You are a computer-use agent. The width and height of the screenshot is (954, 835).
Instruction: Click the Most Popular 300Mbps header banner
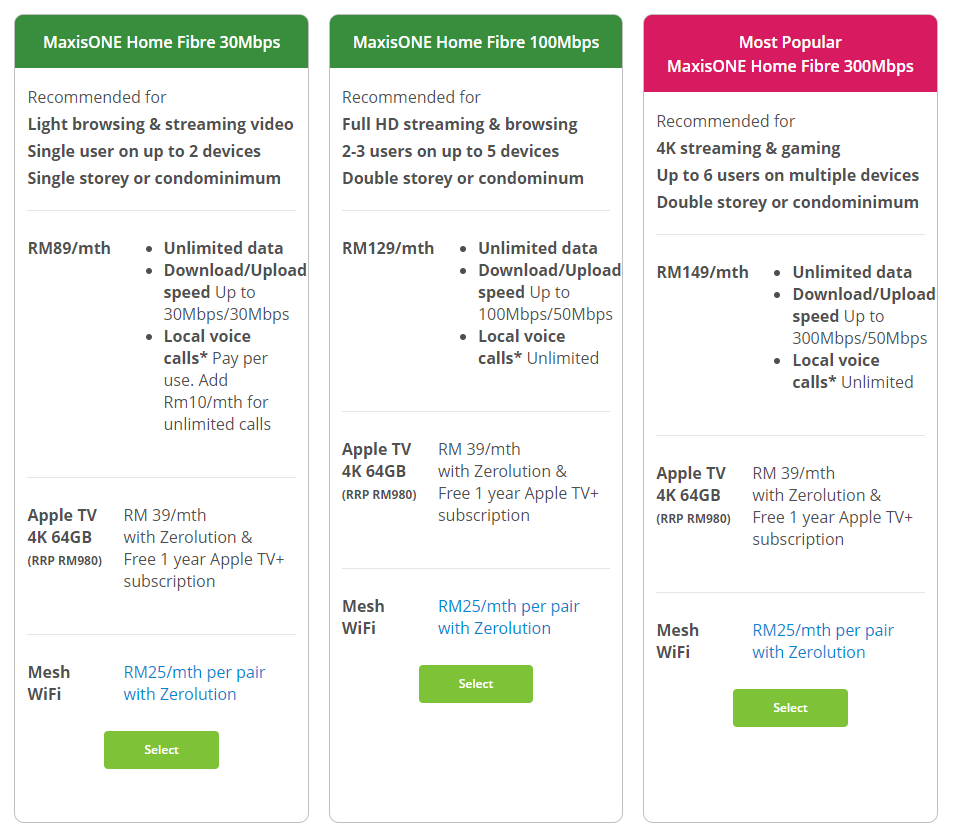[x=790, y=54]
